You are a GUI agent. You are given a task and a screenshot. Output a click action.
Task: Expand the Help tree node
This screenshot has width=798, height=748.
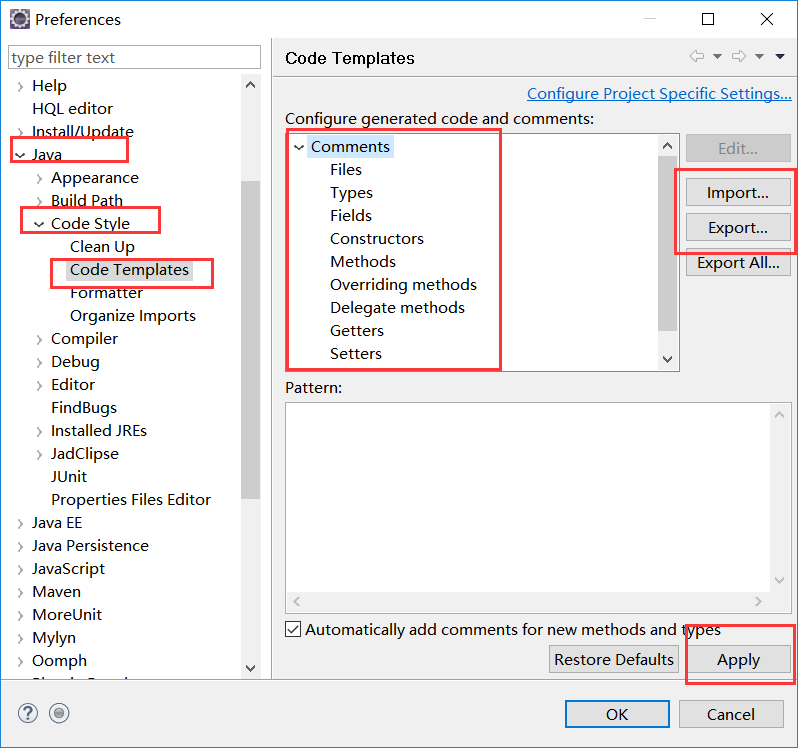point(20,87)
